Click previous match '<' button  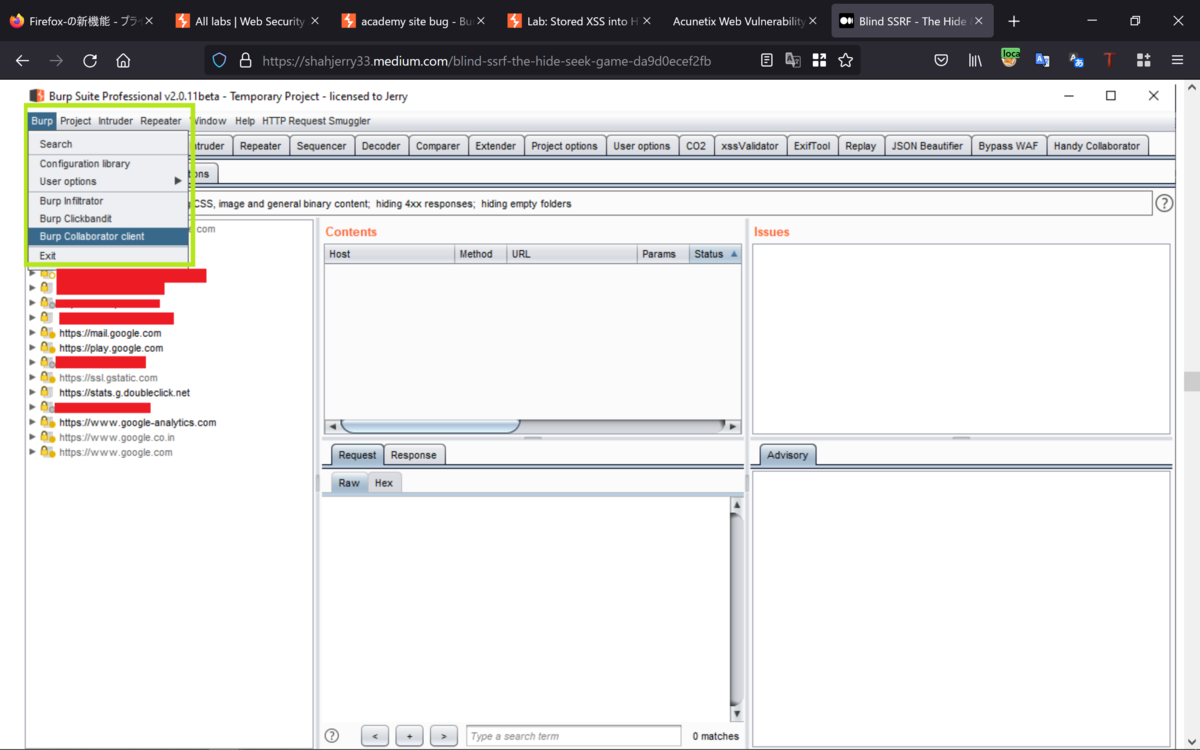(375, 736)
